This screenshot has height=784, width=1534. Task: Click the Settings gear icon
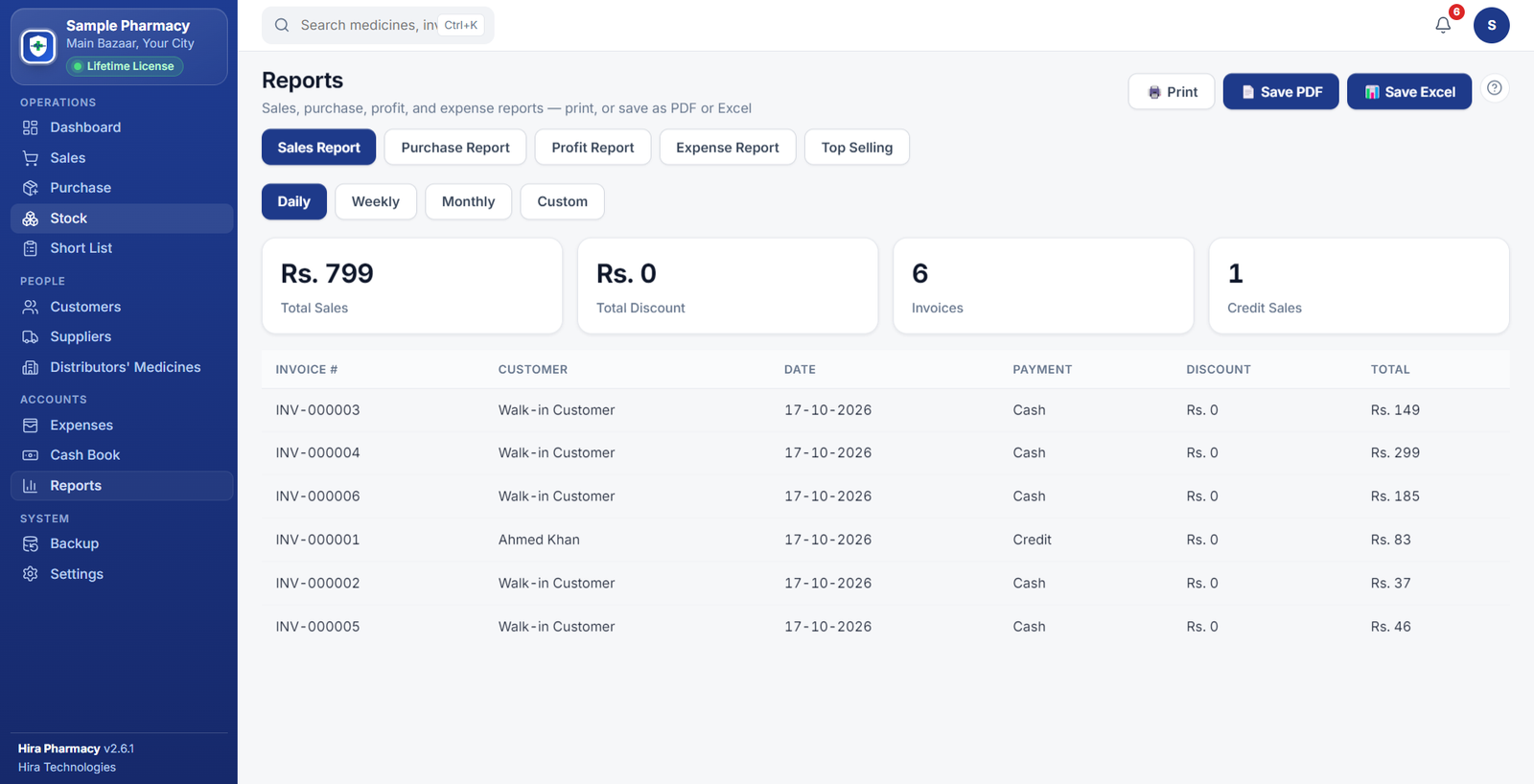31,574
